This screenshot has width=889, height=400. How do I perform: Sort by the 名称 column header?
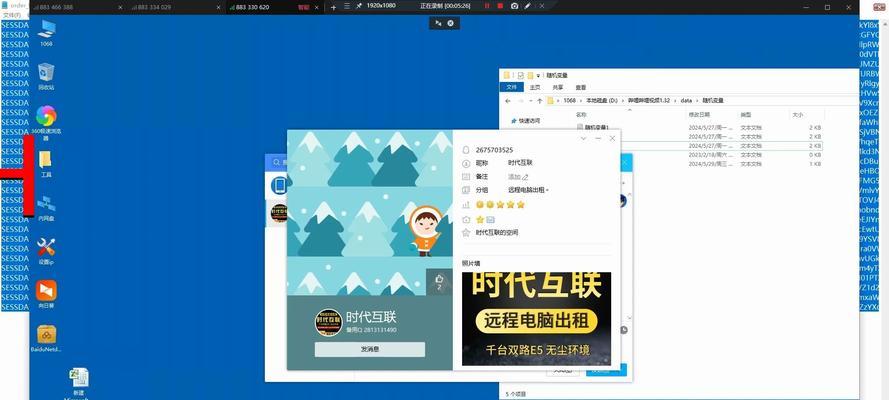tap(580, 115)
